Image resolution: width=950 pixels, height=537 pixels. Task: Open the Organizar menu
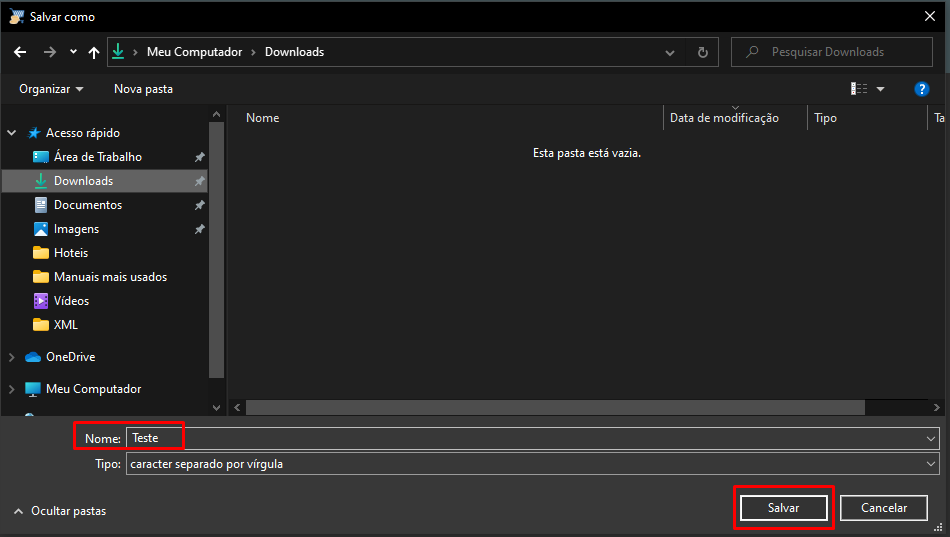51,89
